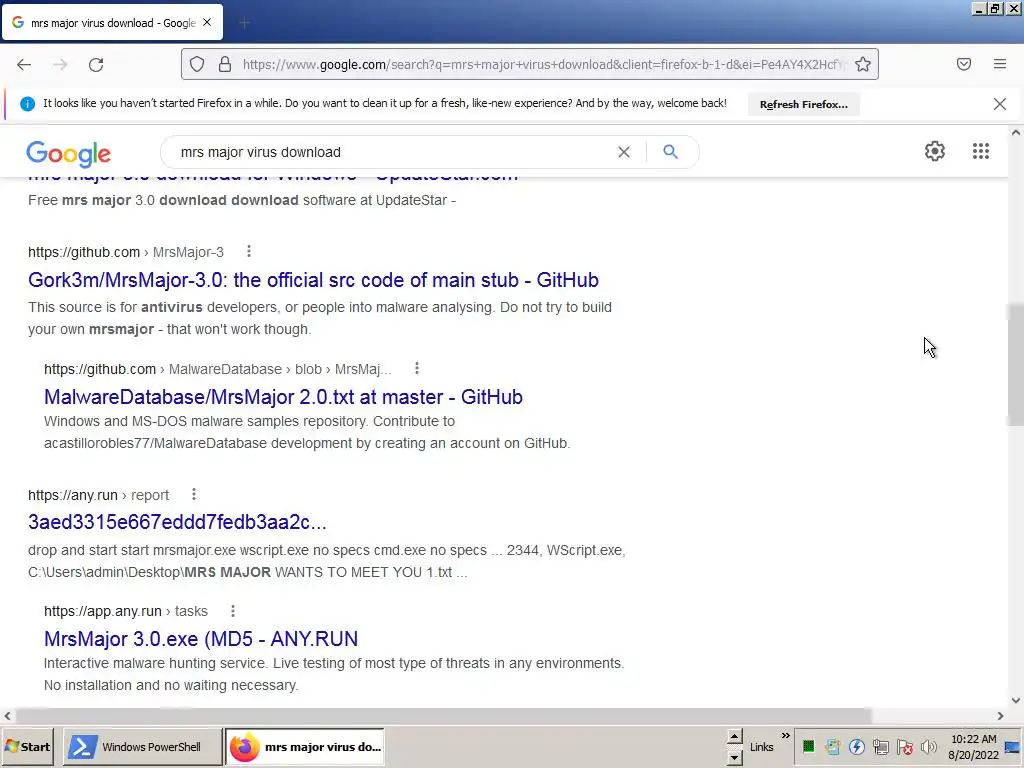
Task: Open the Windows Start menu
Action: point(27,746)
